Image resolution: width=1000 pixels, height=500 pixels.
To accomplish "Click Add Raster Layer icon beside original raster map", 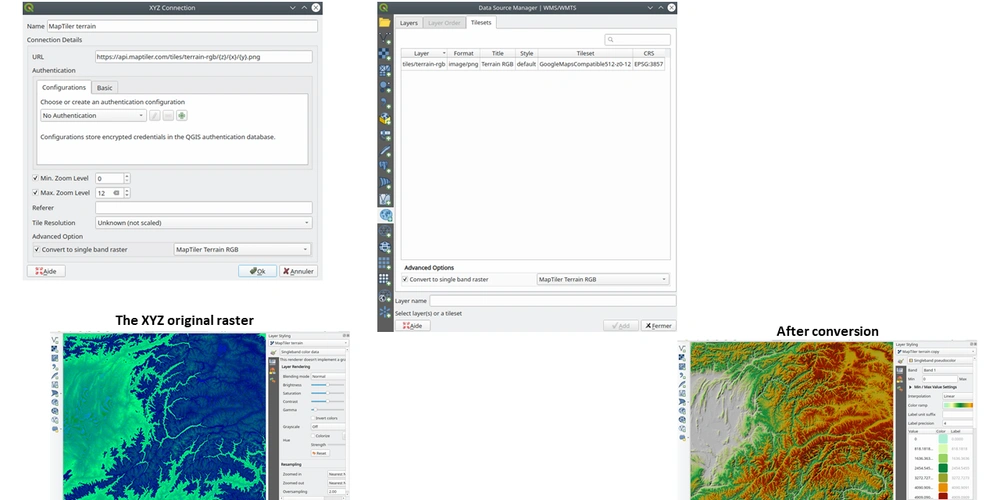I will tap(55, 349).
